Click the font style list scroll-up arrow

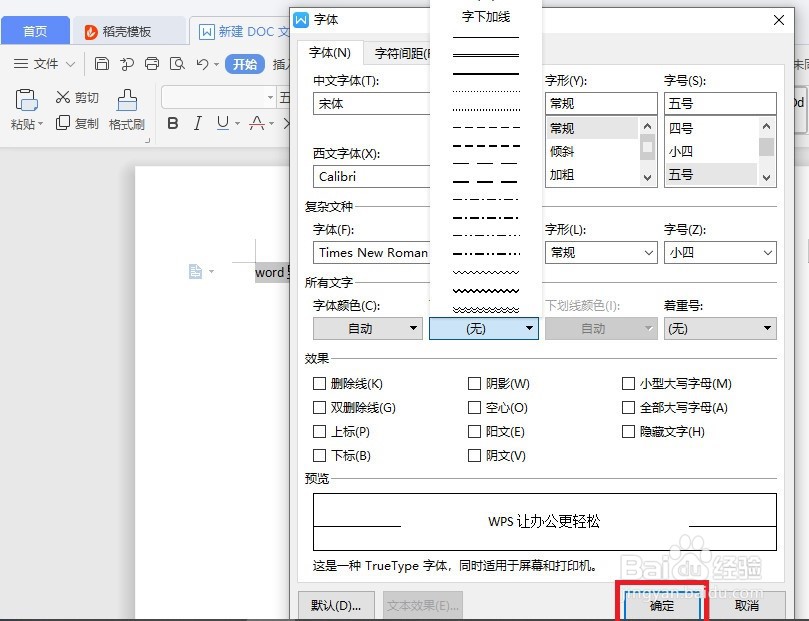[648, 126]
